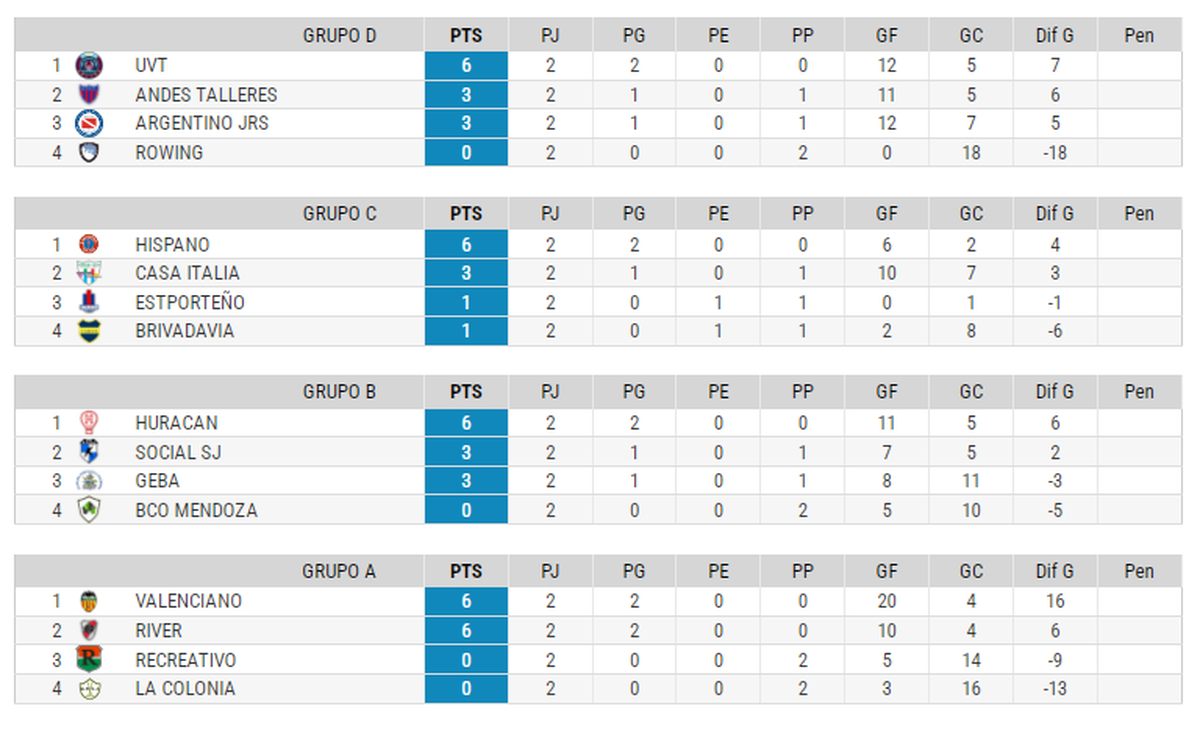1200x731 pixels.
Task: Select the GRUPO D table header
Action: tap(339, 36)
